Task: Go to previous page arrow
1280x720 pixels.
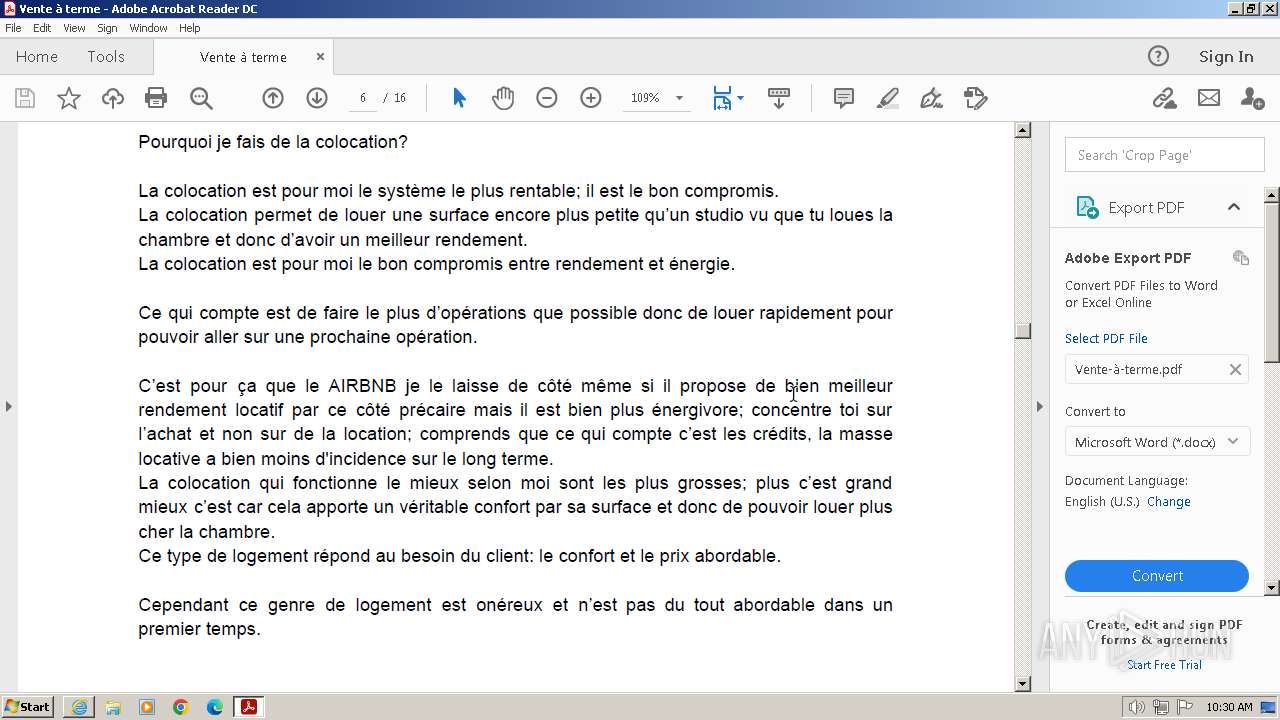Action: [273, 98]
